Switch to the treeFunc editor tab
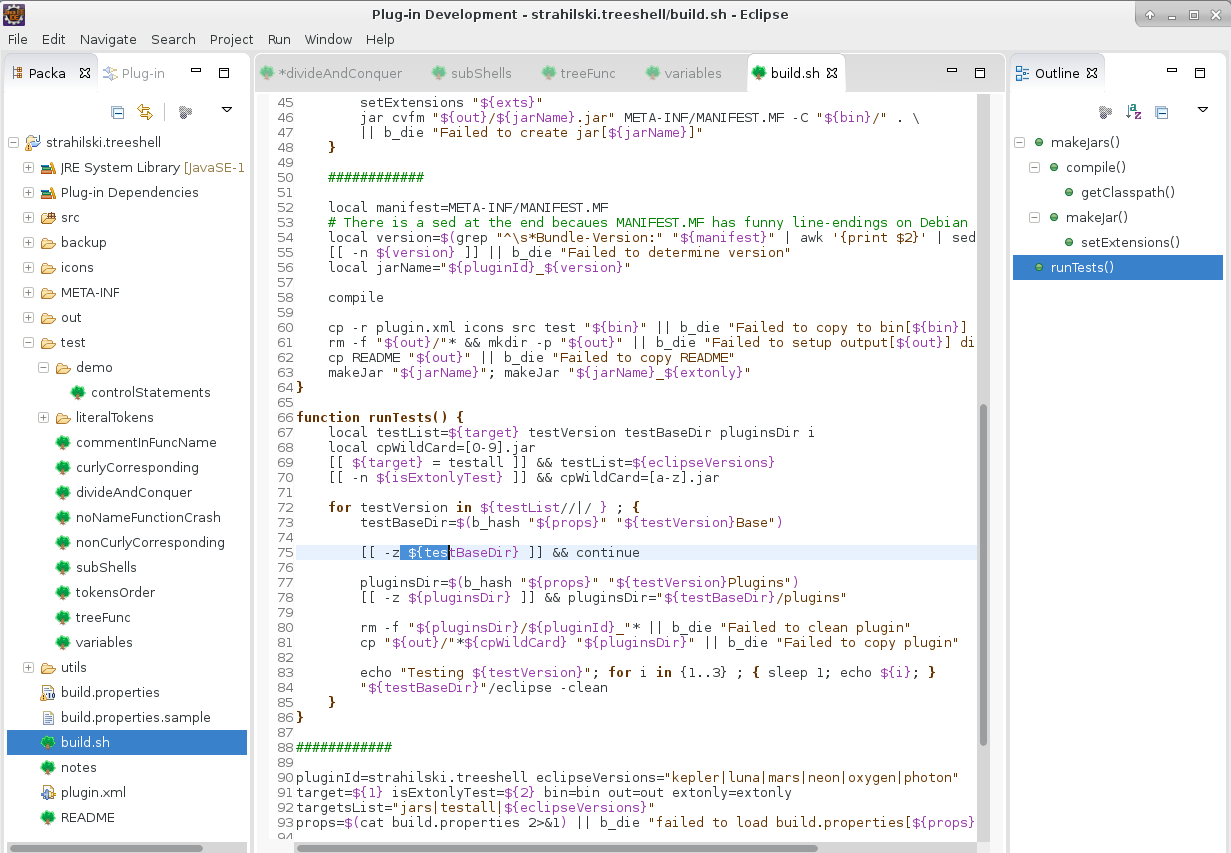The height and width of the screenshot is (853, 1231). pyautogui.click(x=587, y=73)
